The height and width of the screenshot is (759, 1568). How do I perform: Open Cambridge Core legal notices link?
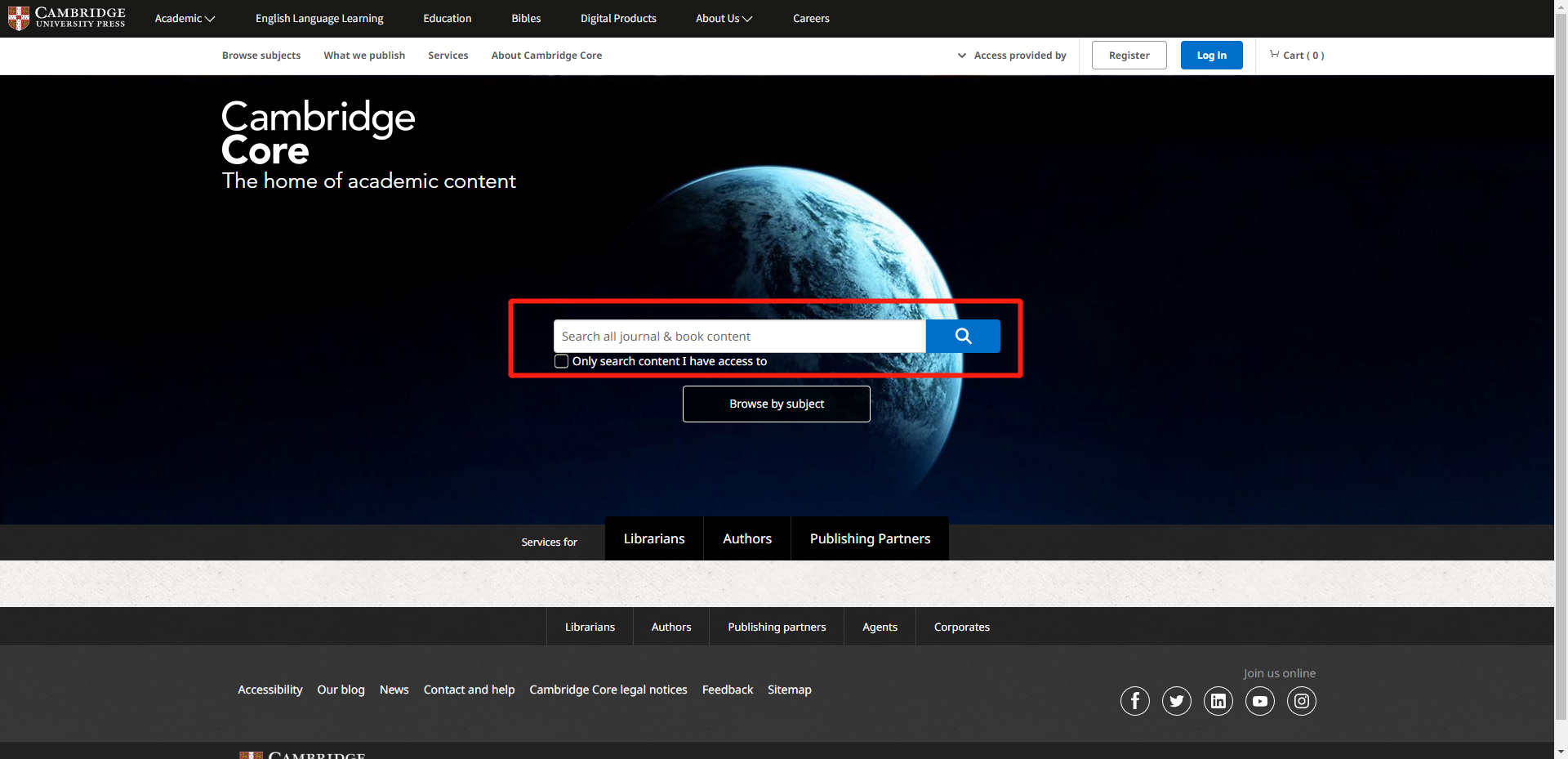(608, 690)
